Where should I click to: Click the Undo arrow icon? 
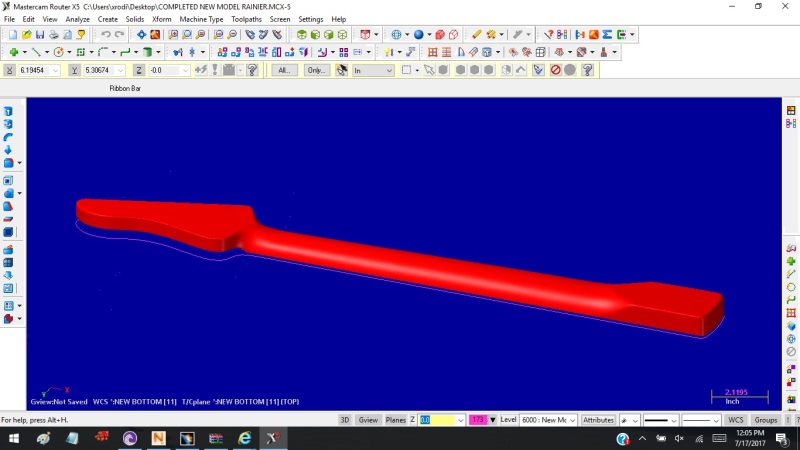pos(106,35)
